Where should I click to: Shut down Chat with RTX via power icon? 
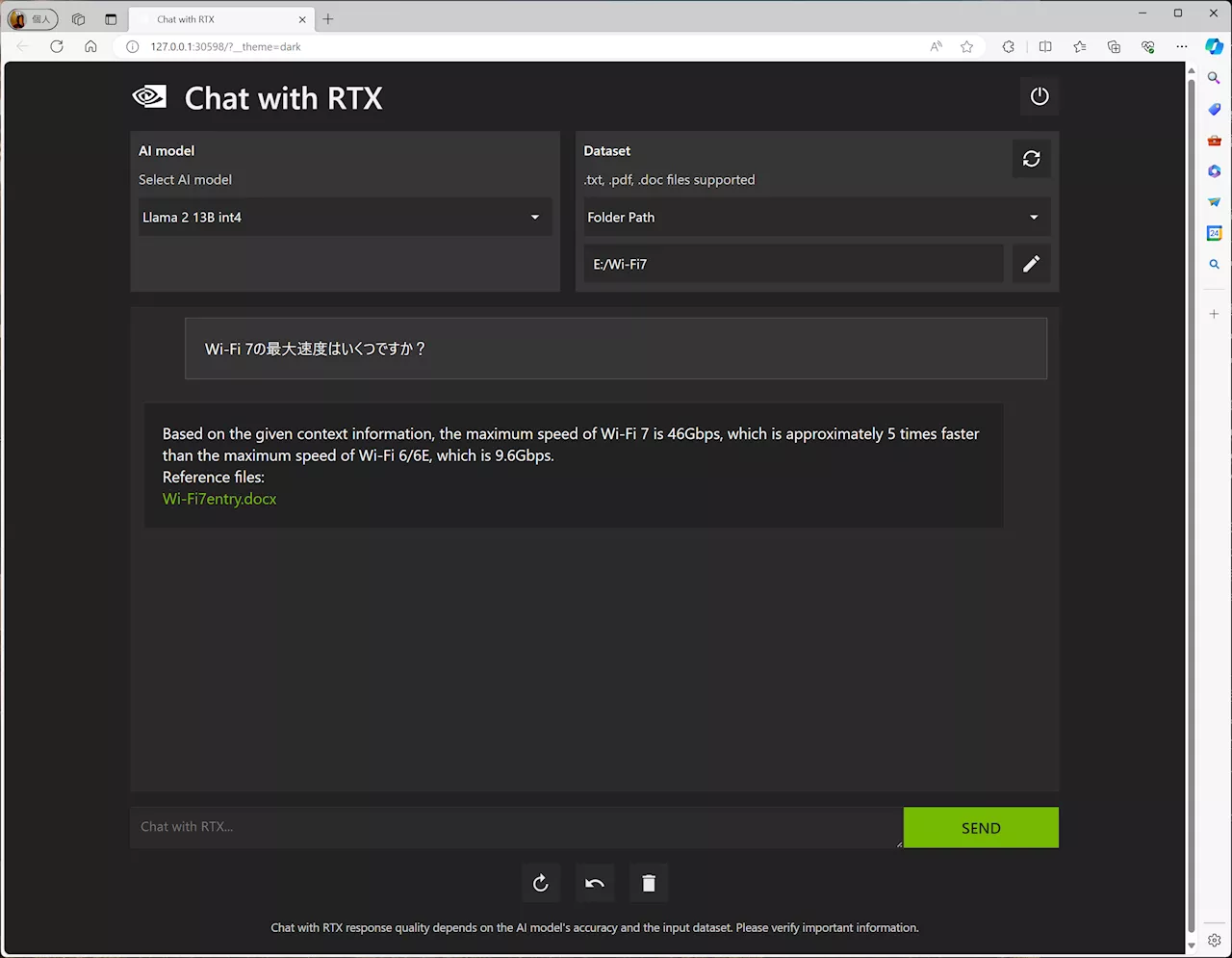(1039, 96)
